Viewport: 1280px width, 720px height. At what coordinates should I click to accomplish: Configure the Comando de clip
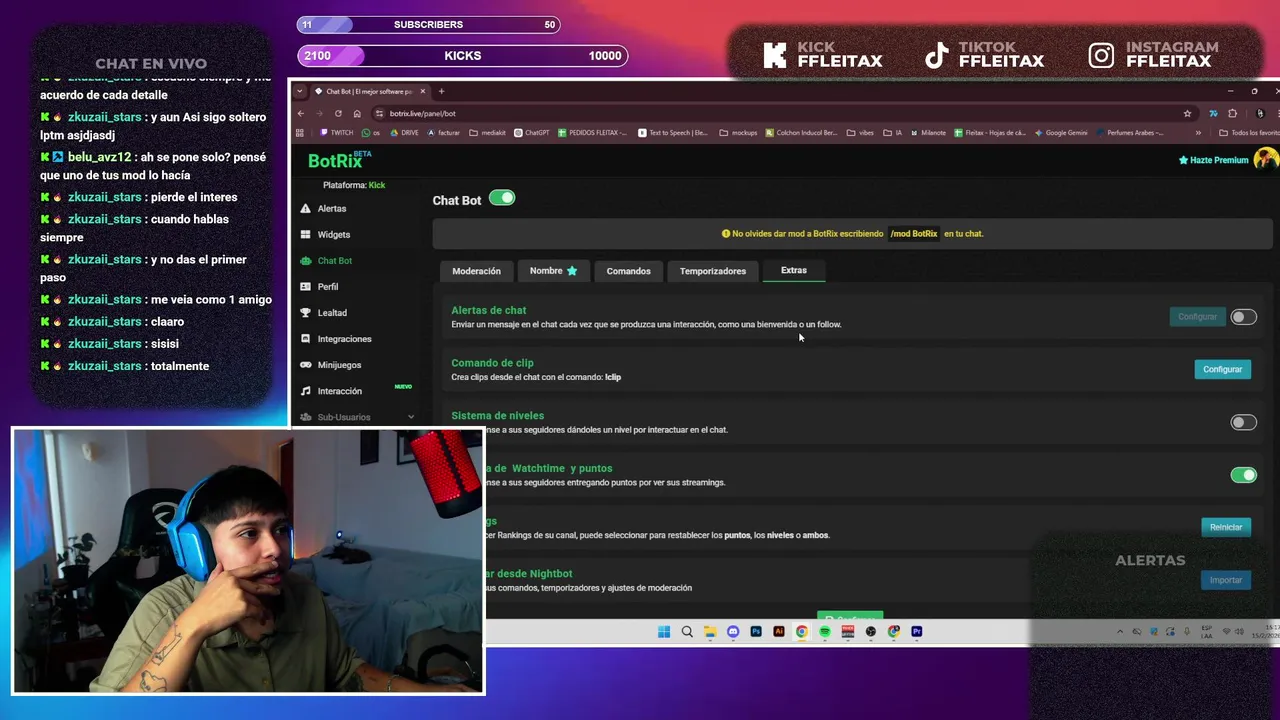coord(1222,369)
